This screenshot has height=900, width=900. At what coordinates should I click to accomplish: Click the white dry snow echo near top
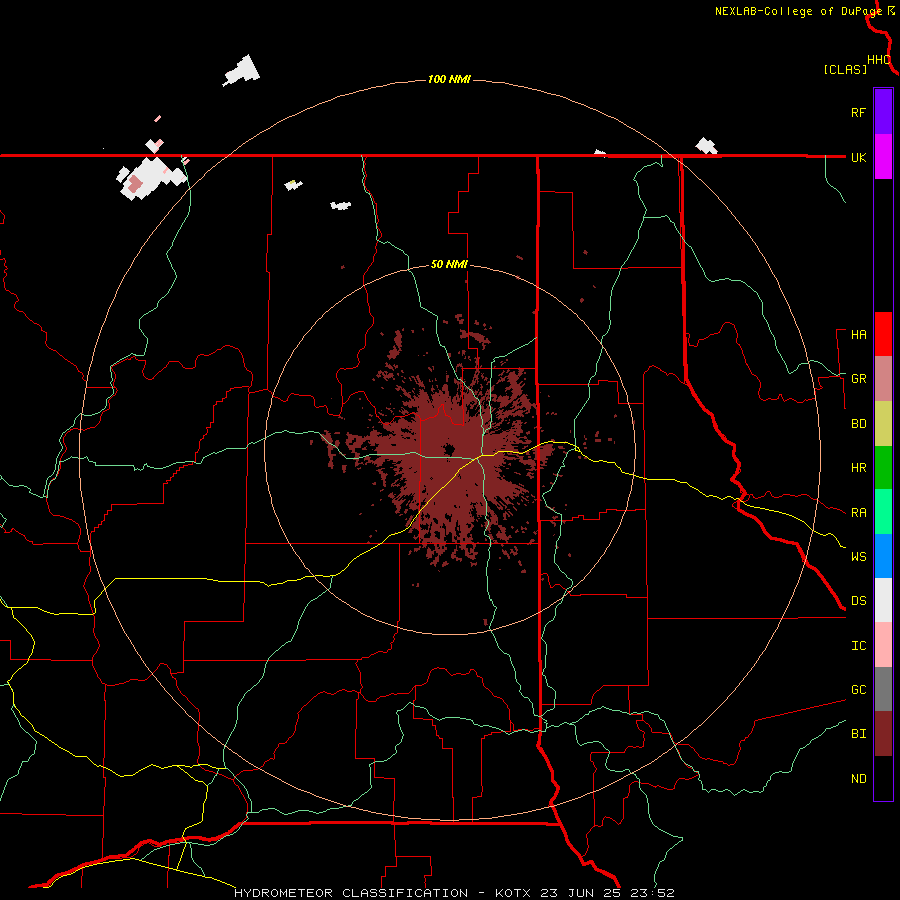[242, 71]
